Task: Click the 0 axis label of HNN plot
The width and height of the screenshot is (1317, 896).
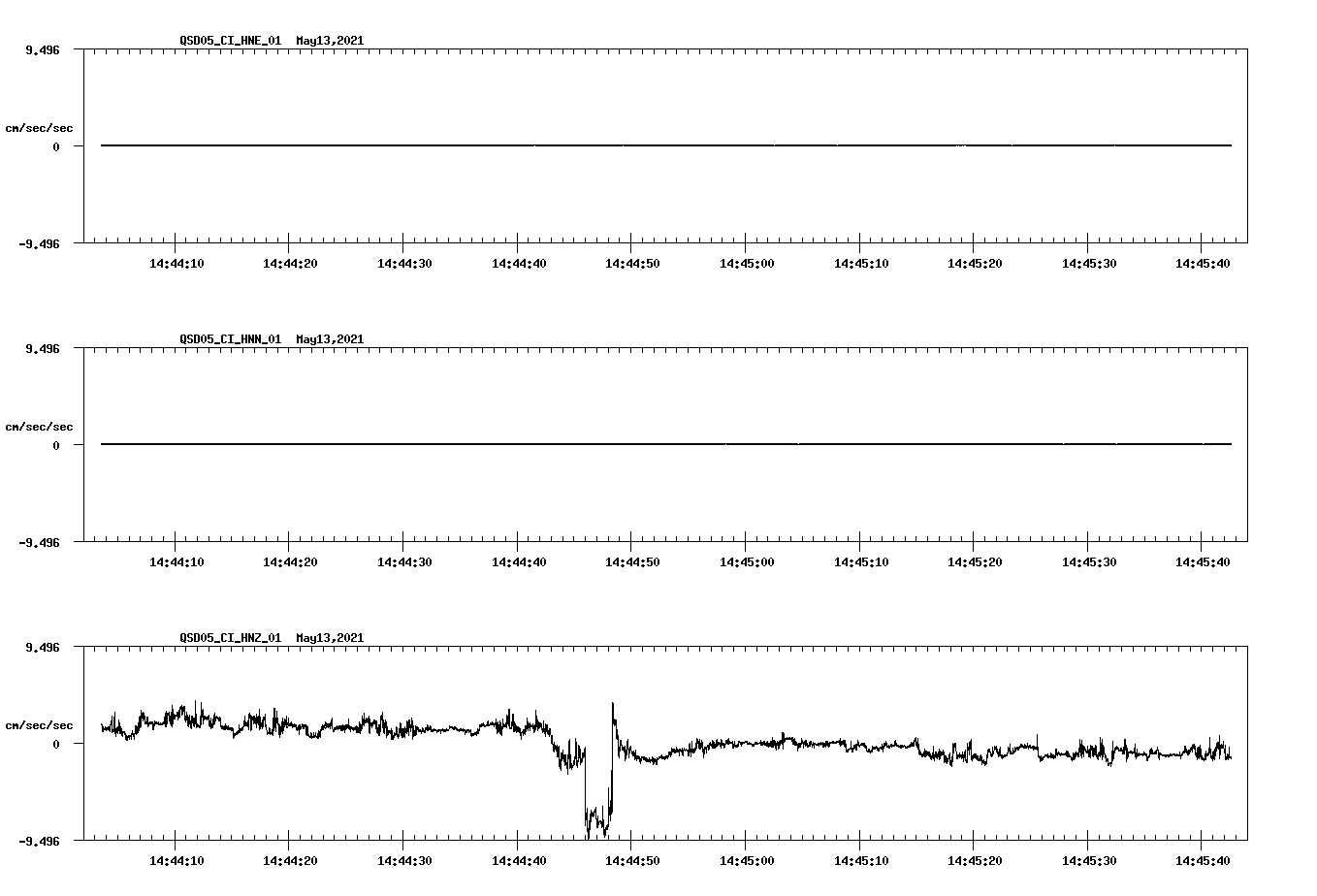Action: [56, 446]
